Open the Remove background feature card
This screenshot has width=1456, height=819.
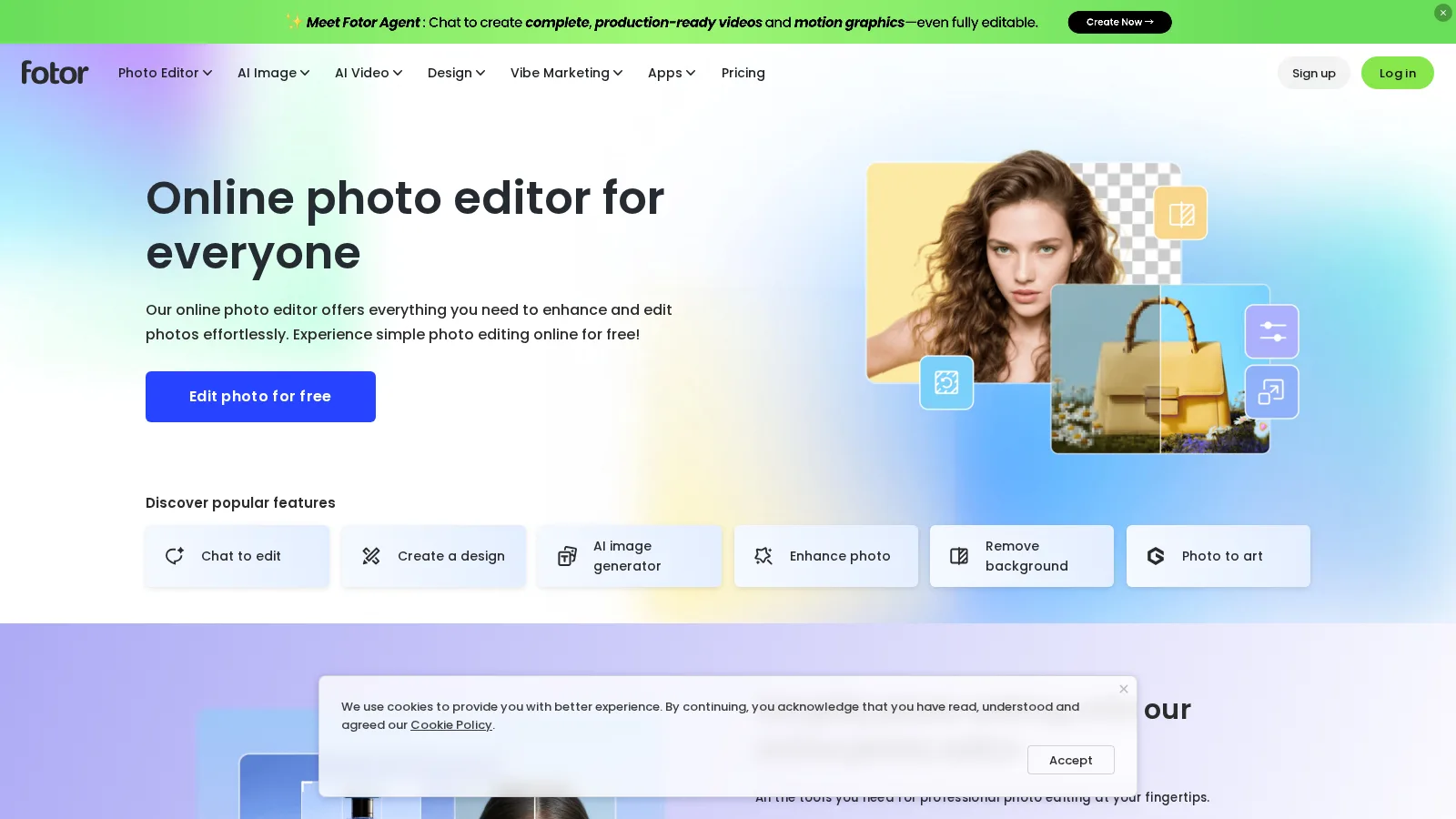click(1022, 556)
